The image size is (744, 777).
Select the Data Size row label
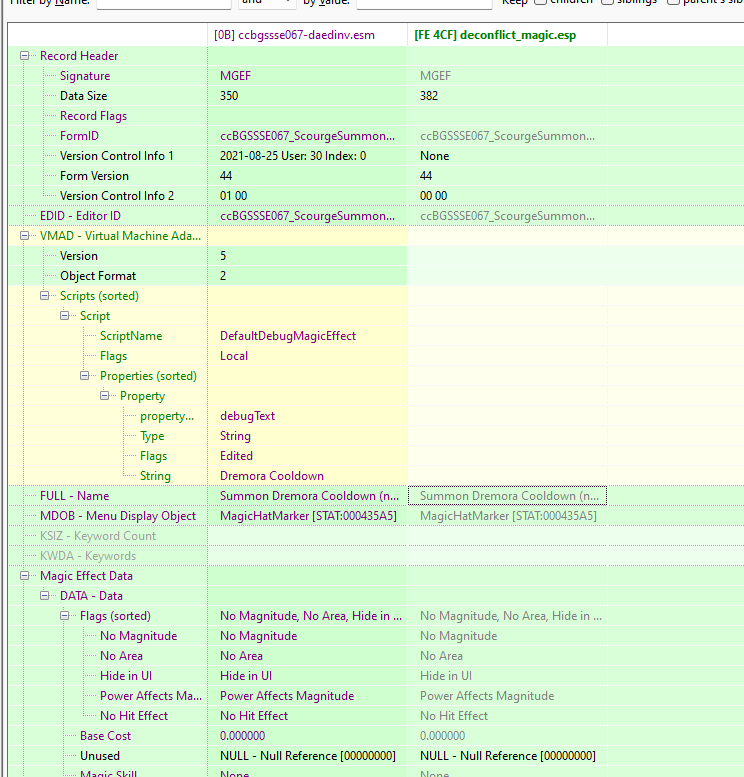(83, 96)
